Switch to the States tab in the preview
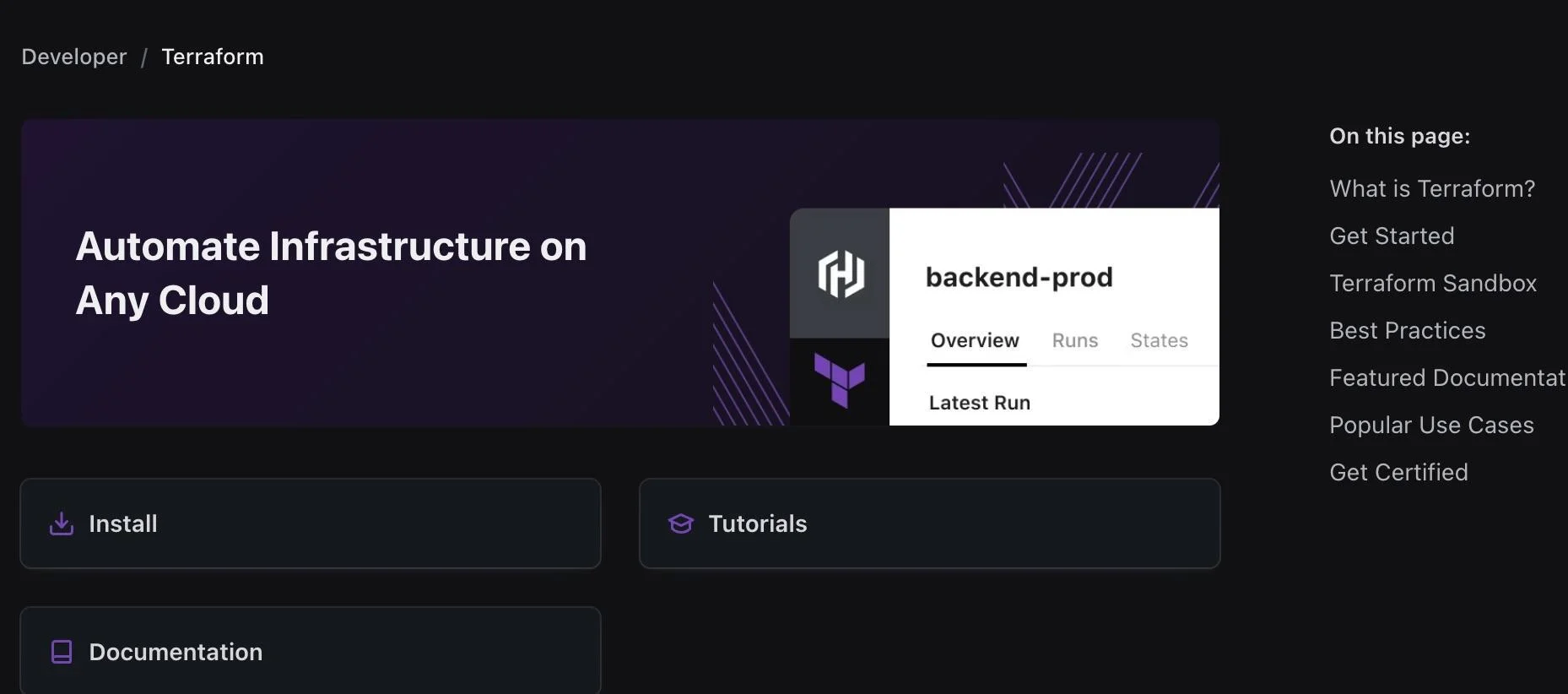The image size is (1568, 694). [1159, 340]
